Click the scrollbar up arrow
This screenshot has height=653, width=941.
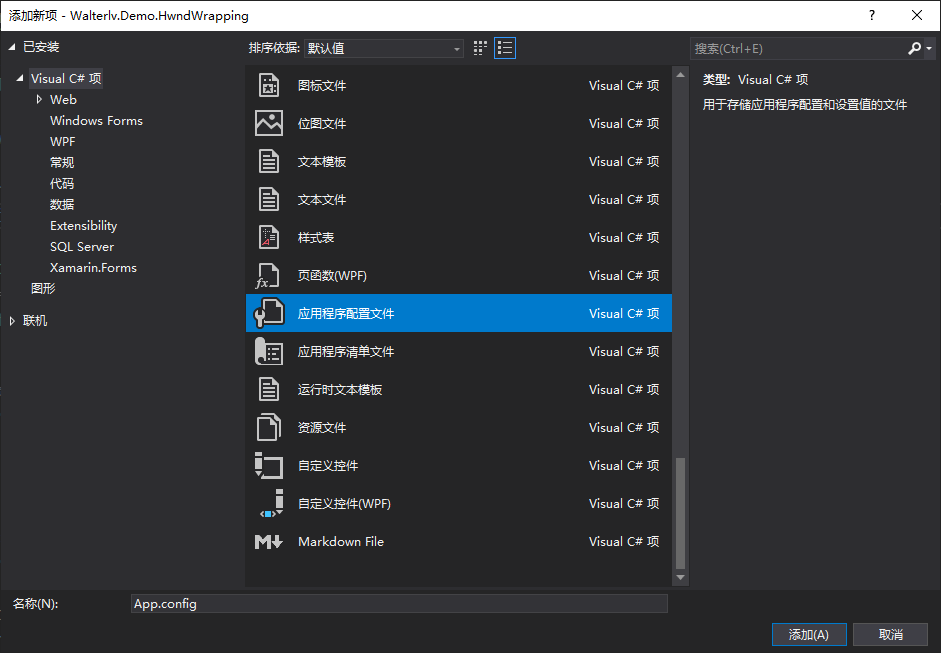pos(680,75)
